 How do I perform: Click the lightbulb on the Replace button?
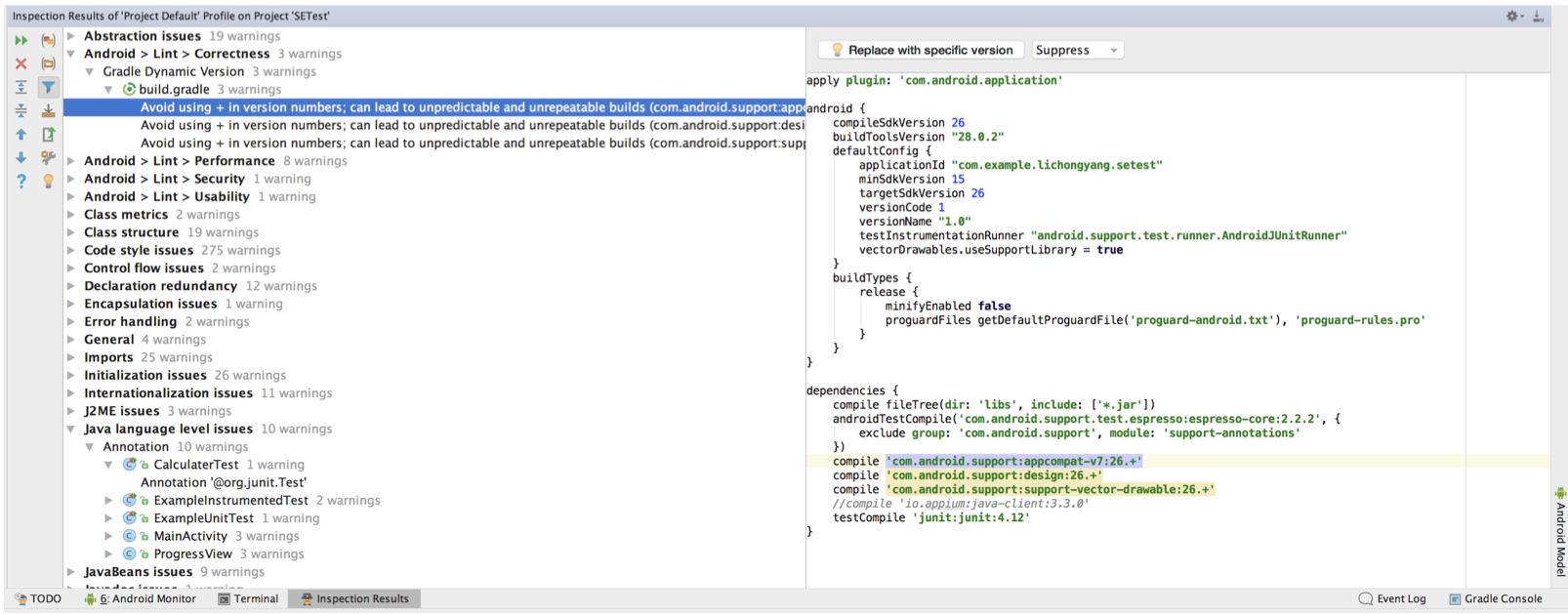(x=837, y=50)
